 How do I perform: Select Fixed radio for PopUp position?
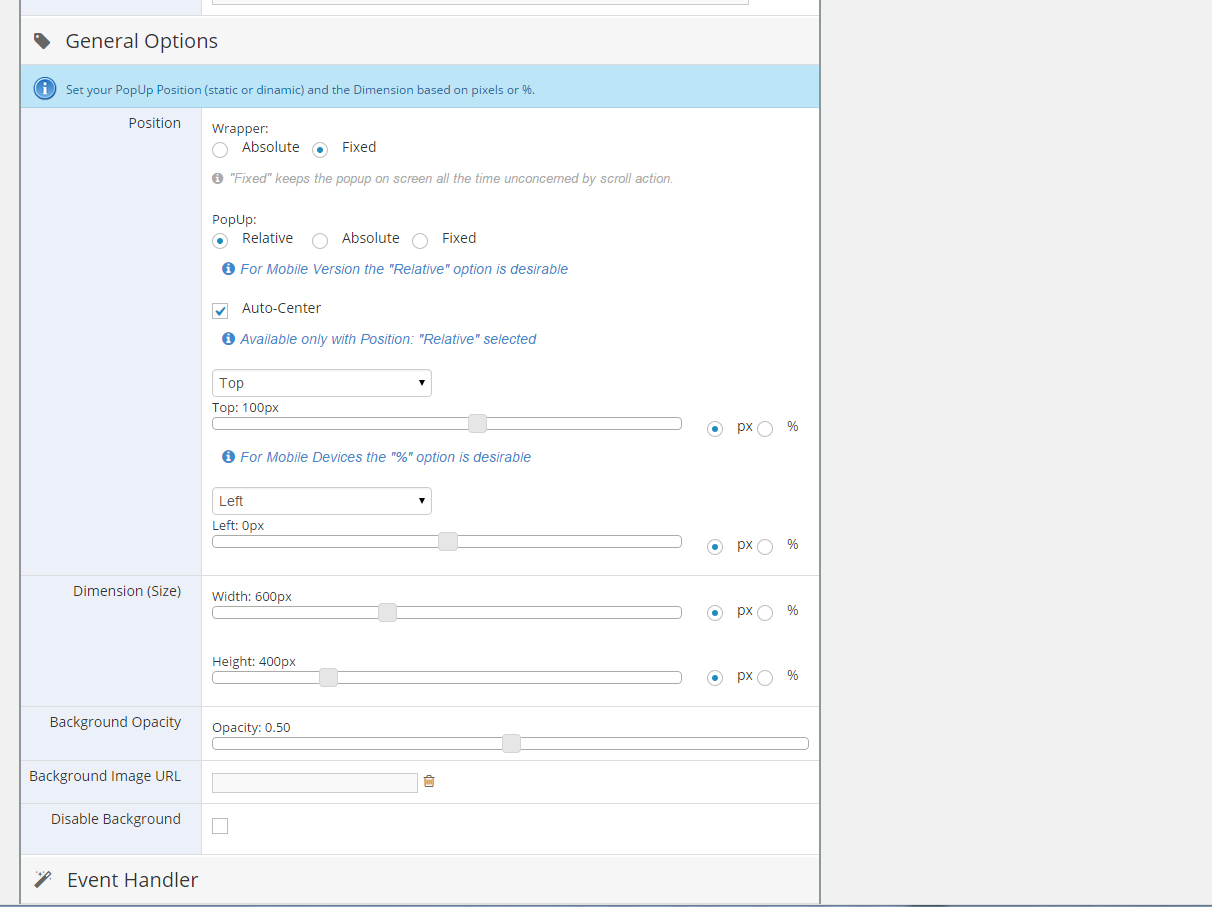click(x=420, y=240)
